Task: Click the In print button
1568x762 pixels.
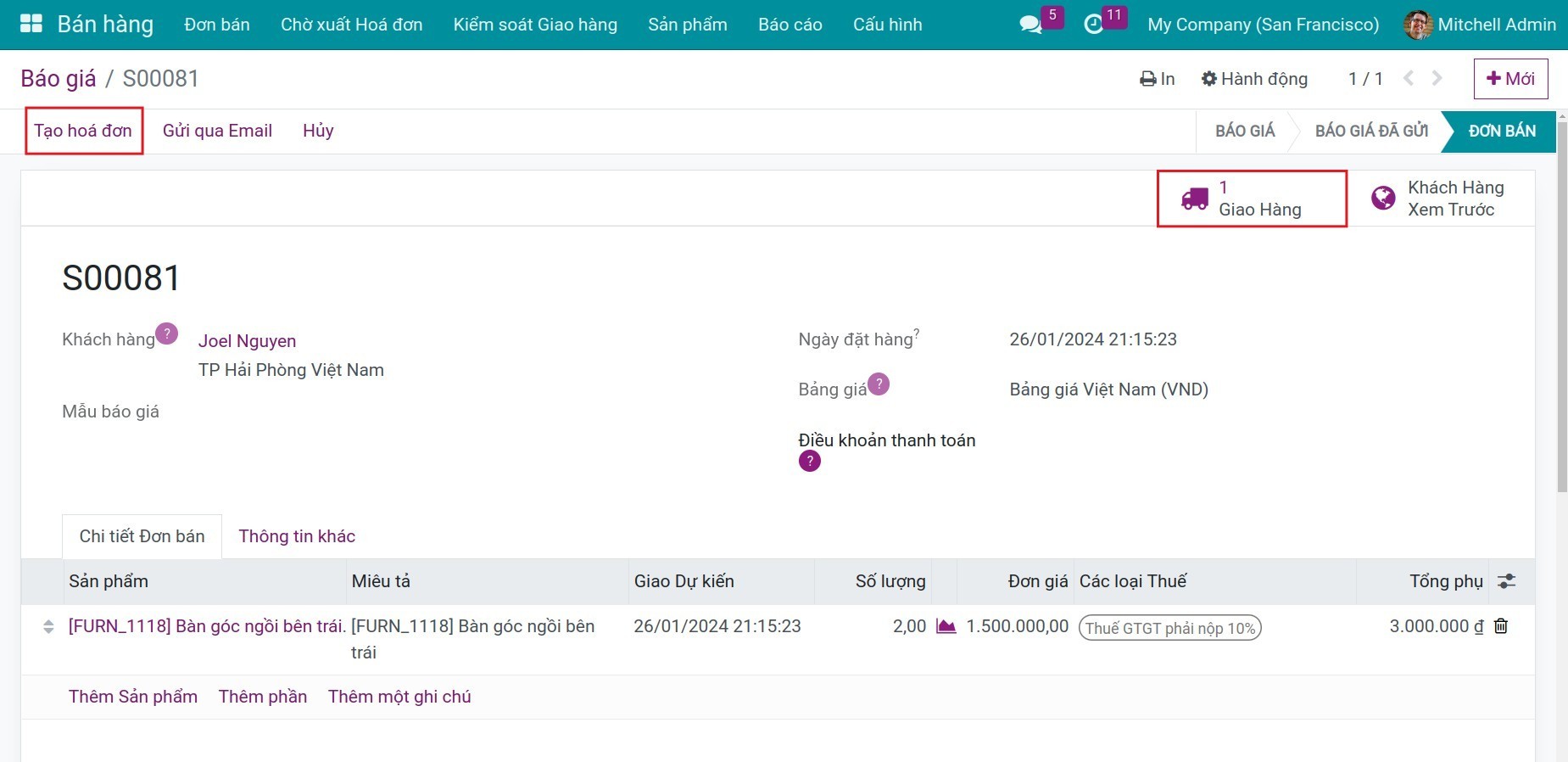Action: tap(1158, 79)
